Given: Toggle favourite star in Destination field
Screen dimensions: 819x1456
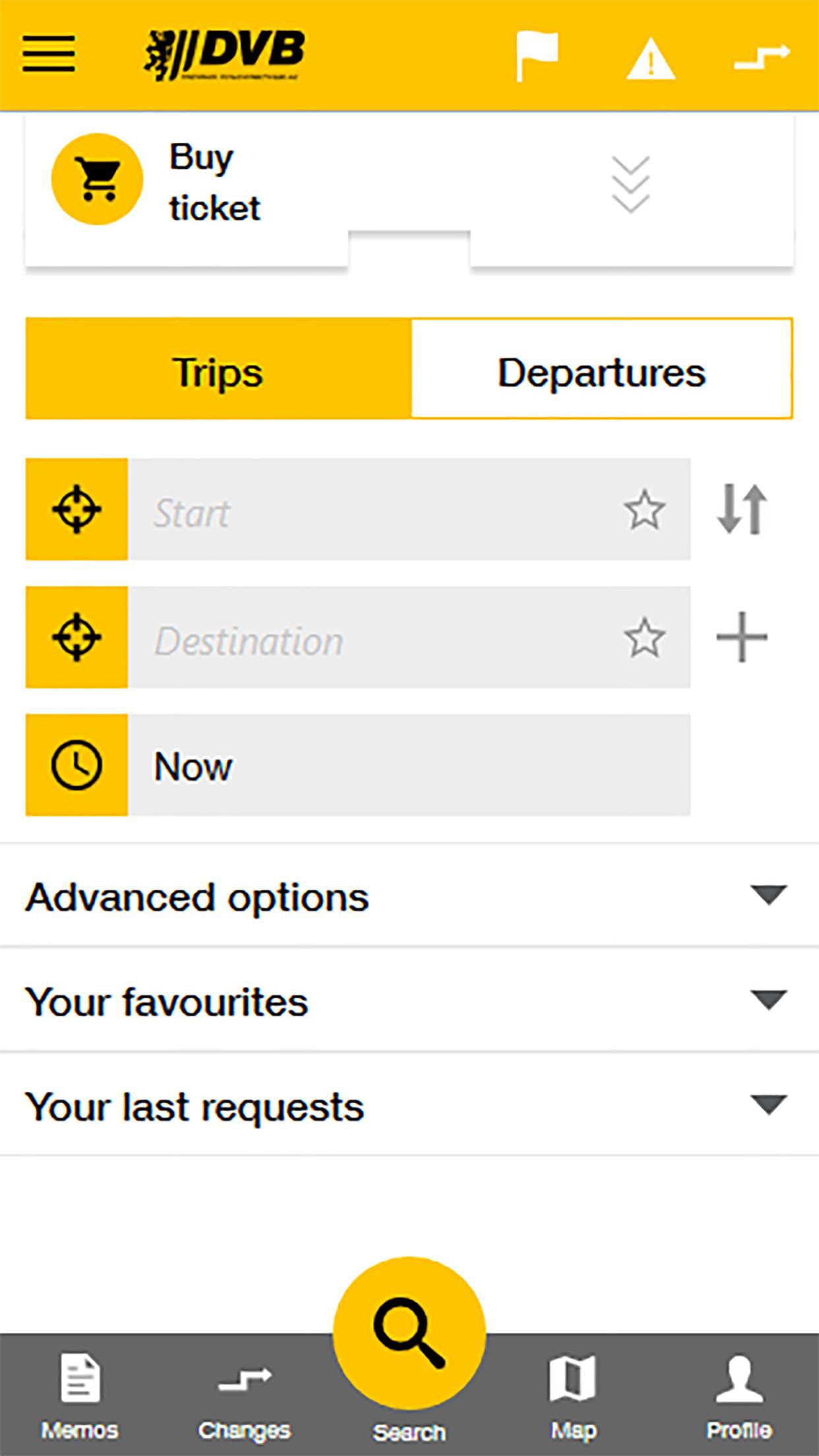Looking at the screenshot, I should pos(644,637).
